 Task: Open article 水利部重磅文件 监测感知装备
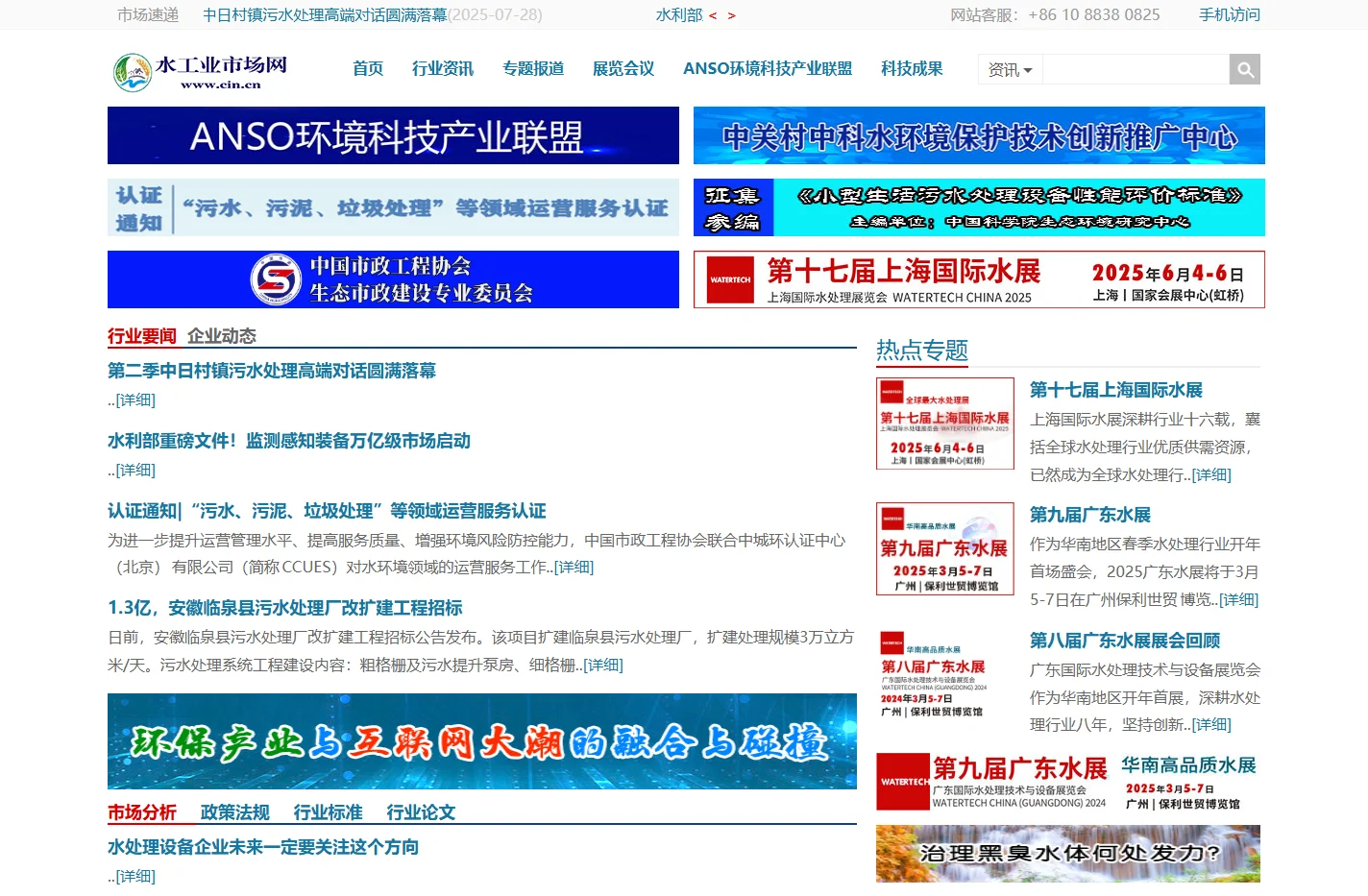pyautogui.click(x=289, y=441)
